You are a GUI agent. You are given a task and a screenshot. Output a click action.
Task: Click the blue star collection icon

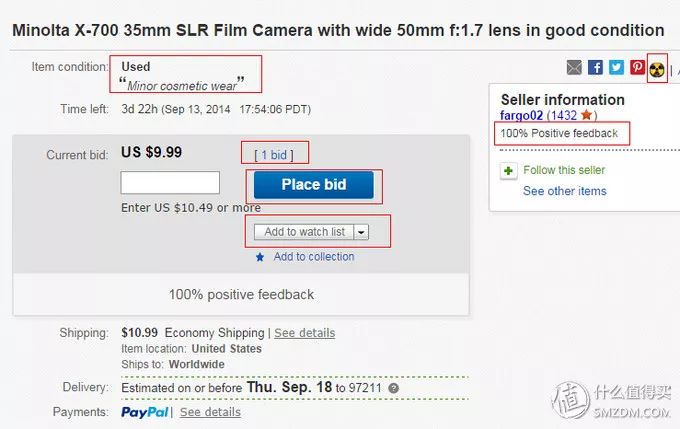click(x=260, y=257)
